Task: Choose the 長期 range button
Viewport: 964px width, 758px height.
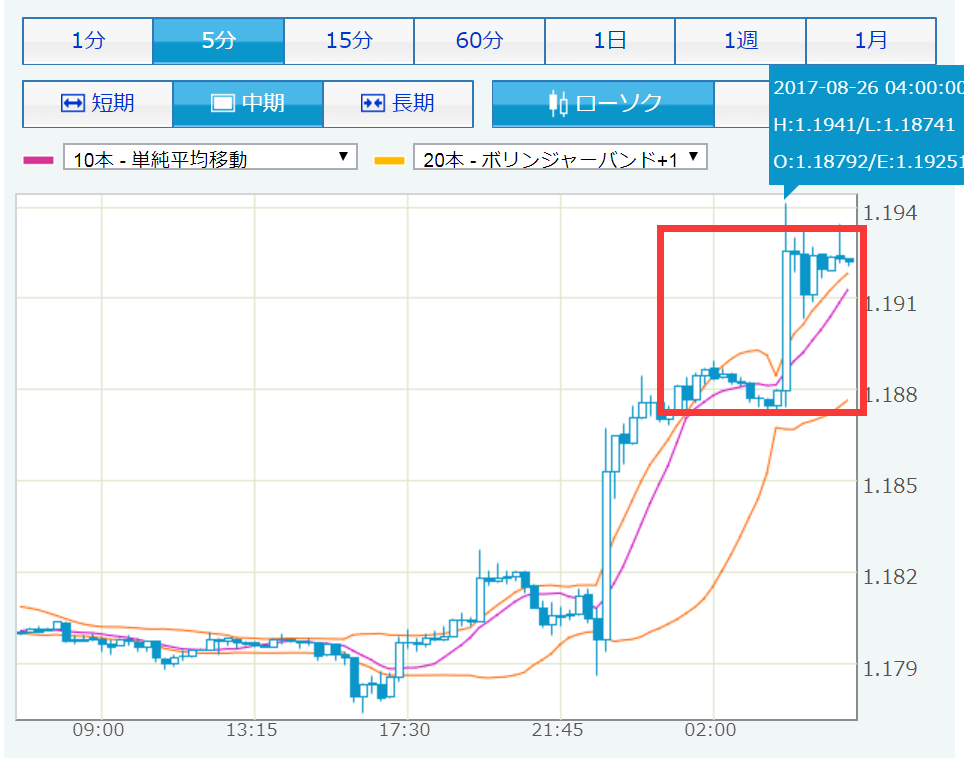Action: [398, 103]
